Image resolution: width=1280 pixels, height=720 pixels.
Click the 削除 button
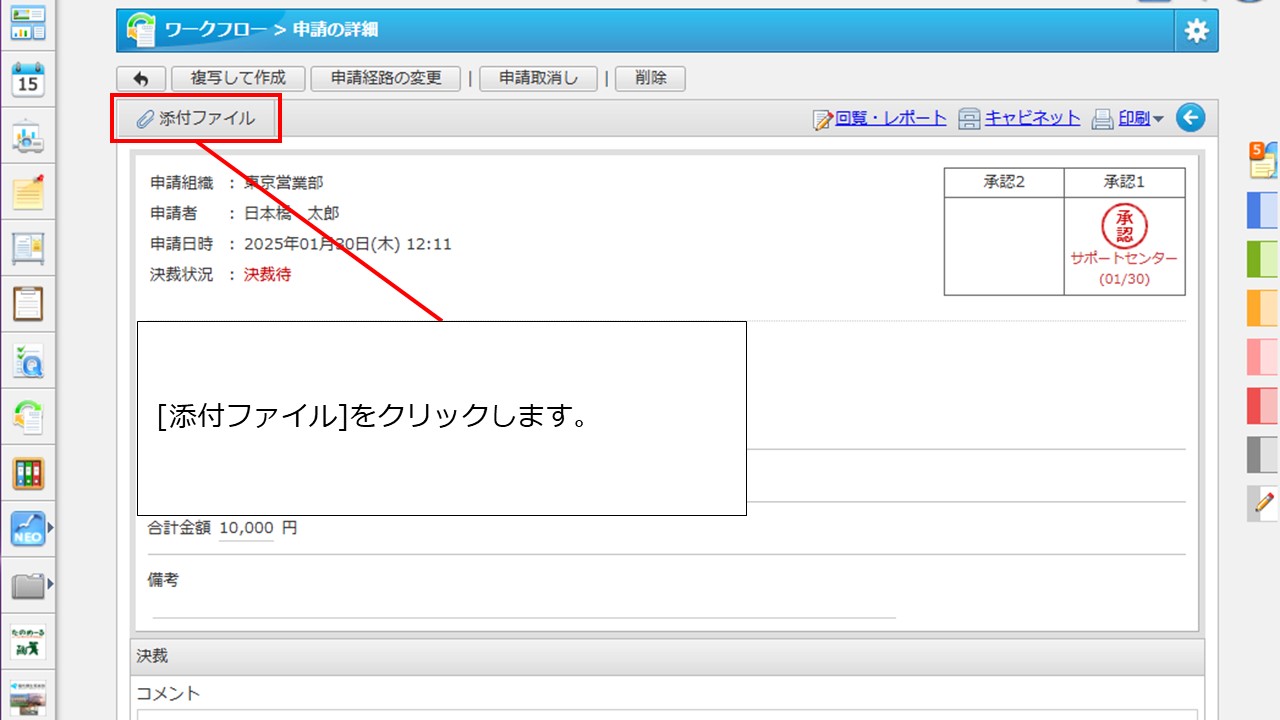click(650, 78)
